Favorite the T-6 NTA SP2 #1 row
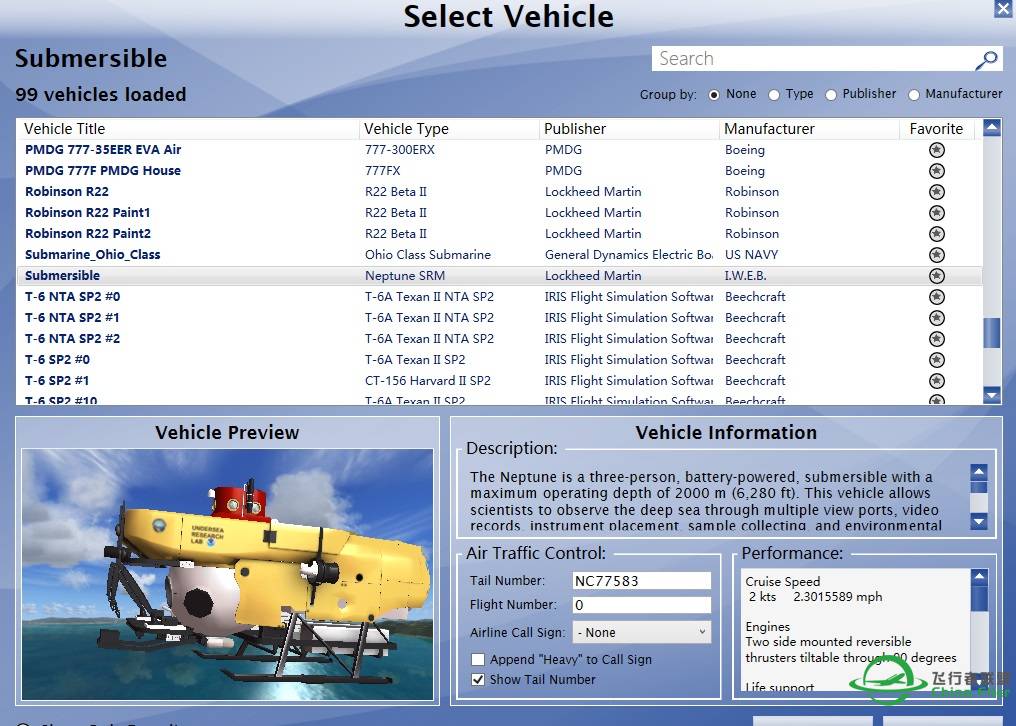Image resolution: width=1016 pixels, height=726 pixels. pyautogui.click(x=936, y=318)
